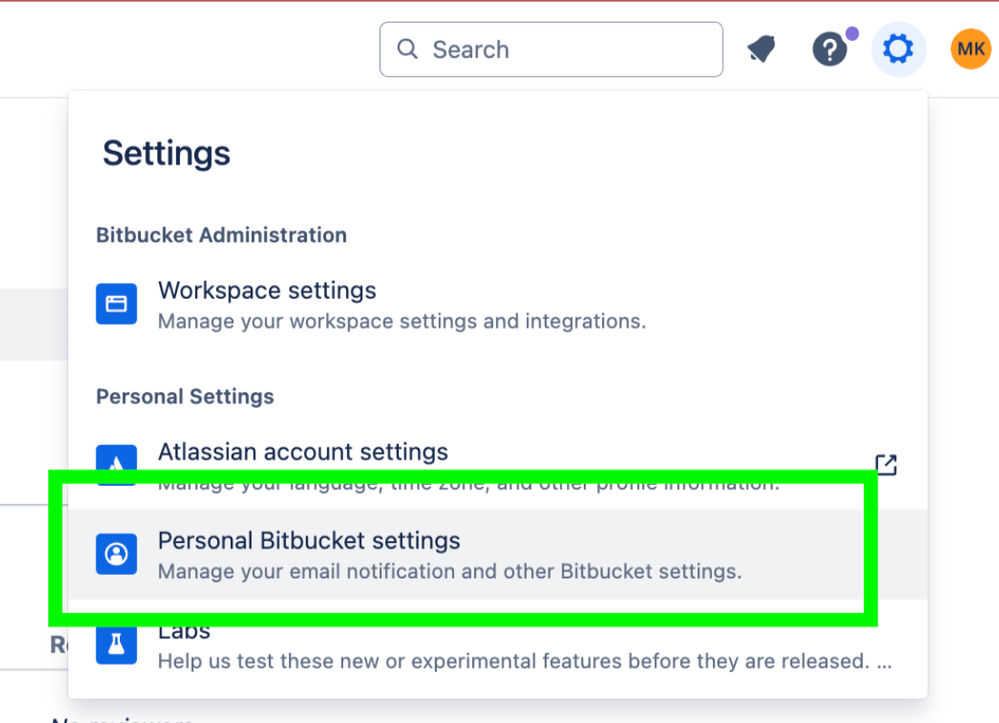Click the external link icon beside Atlassian account
Screen dimensions: 999x723
[886, 465]
